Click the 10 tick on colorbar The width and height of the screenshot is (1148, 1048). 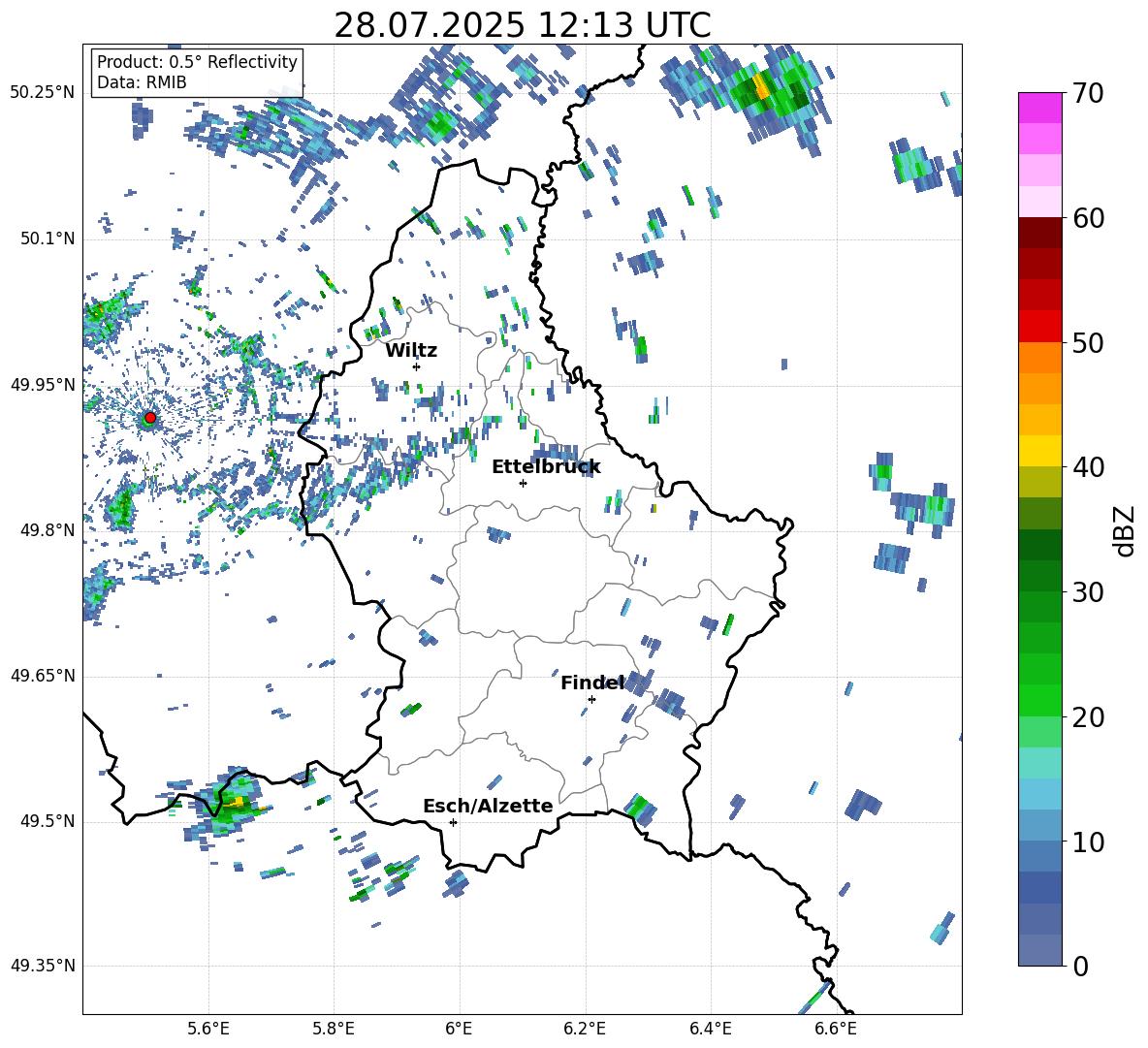click(x=1088, y=842)
